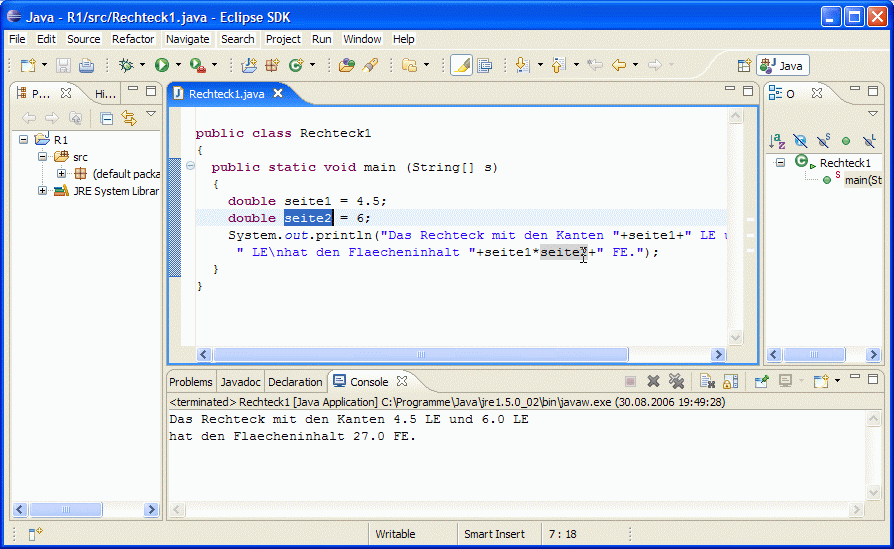Expand the JRE System Library node
Viewport: 894px width, 549px height.
(43, 191)
